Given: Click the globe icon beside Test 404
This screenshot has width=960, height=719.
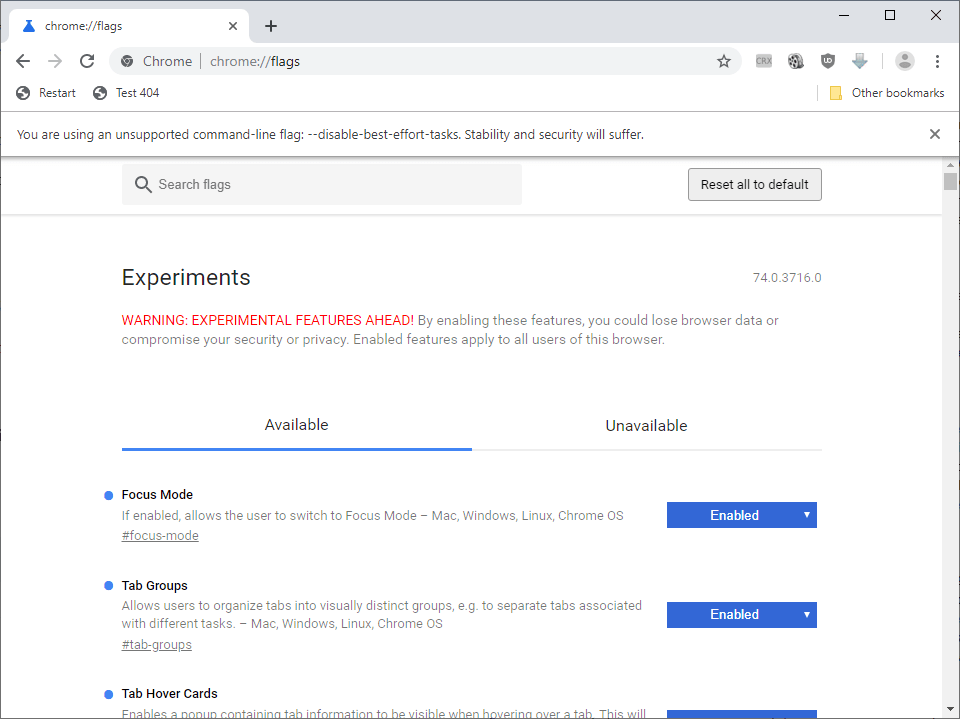Looking at the screenshot, I should pos(100,93).
